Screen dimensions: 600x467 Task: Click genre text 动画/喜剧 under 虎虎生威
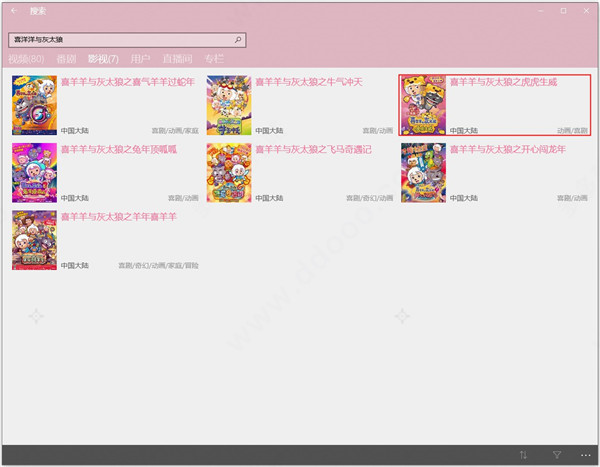click(572, 131)
